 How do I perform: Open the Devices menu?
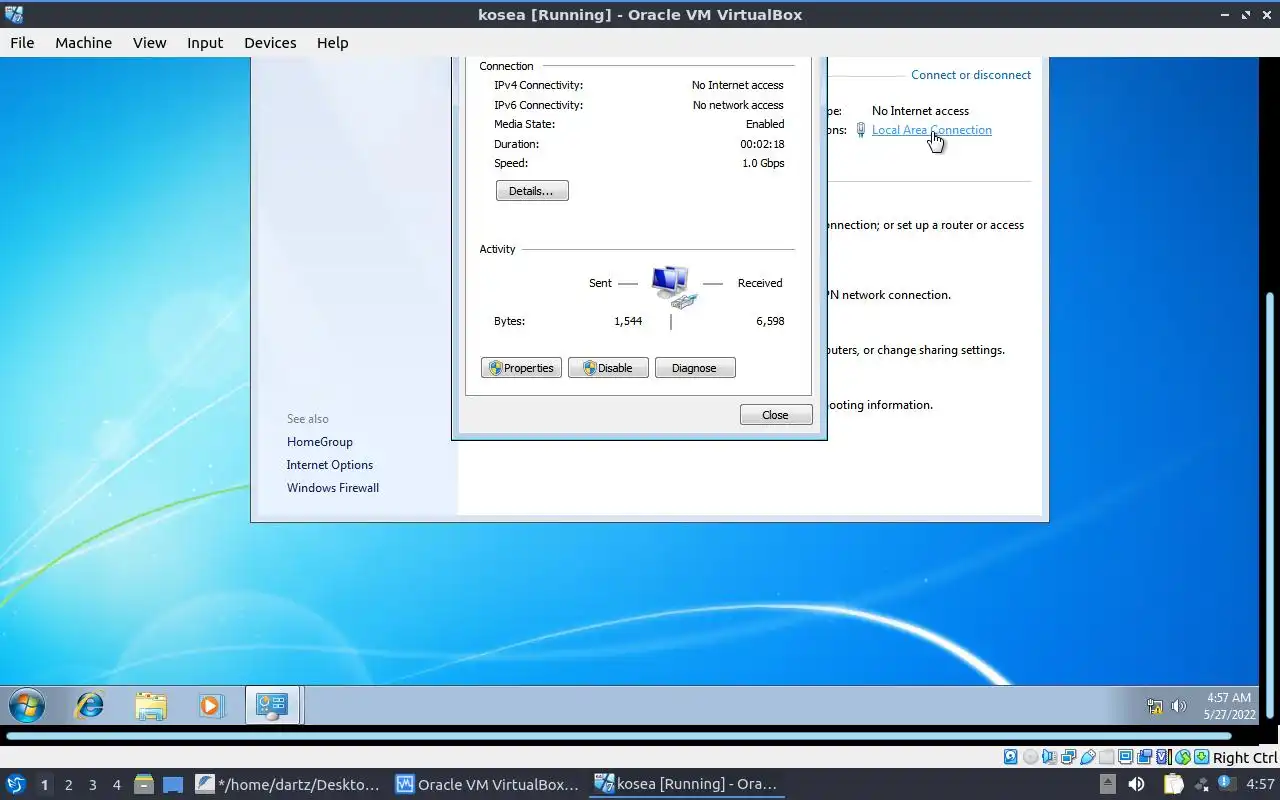(270, 42)
